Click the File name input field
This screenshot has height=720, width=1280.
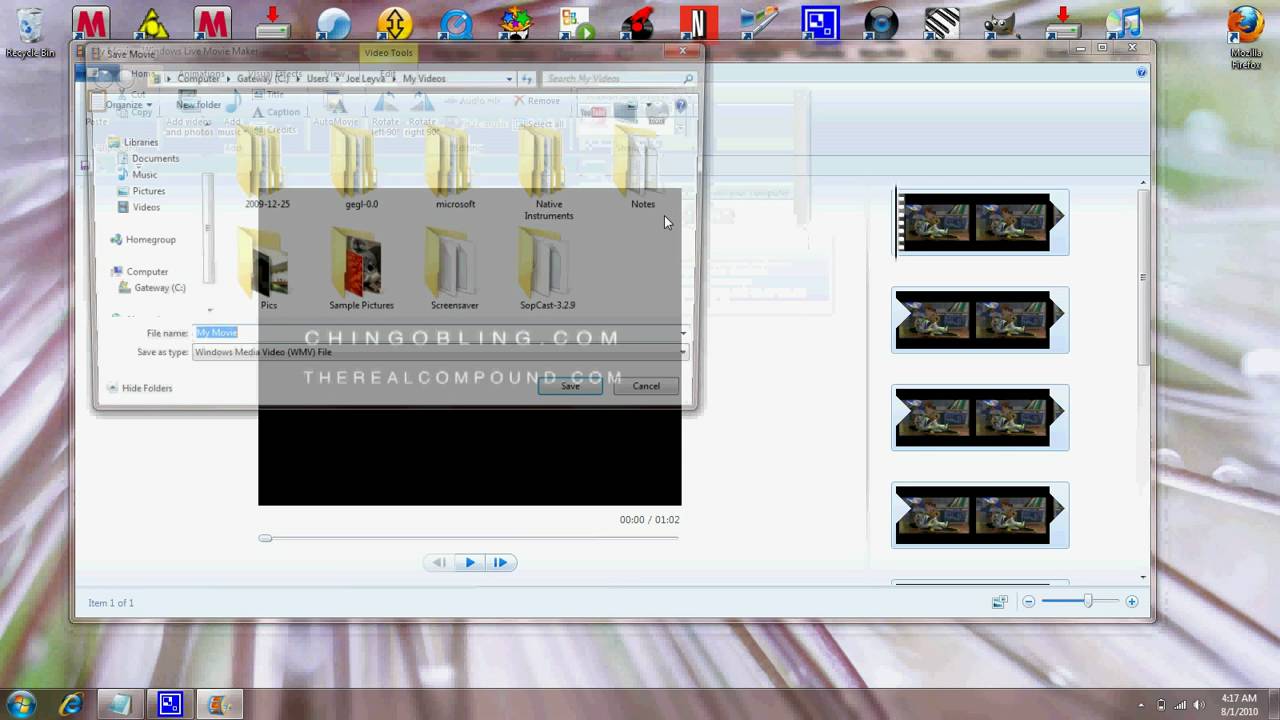point(435,332)
